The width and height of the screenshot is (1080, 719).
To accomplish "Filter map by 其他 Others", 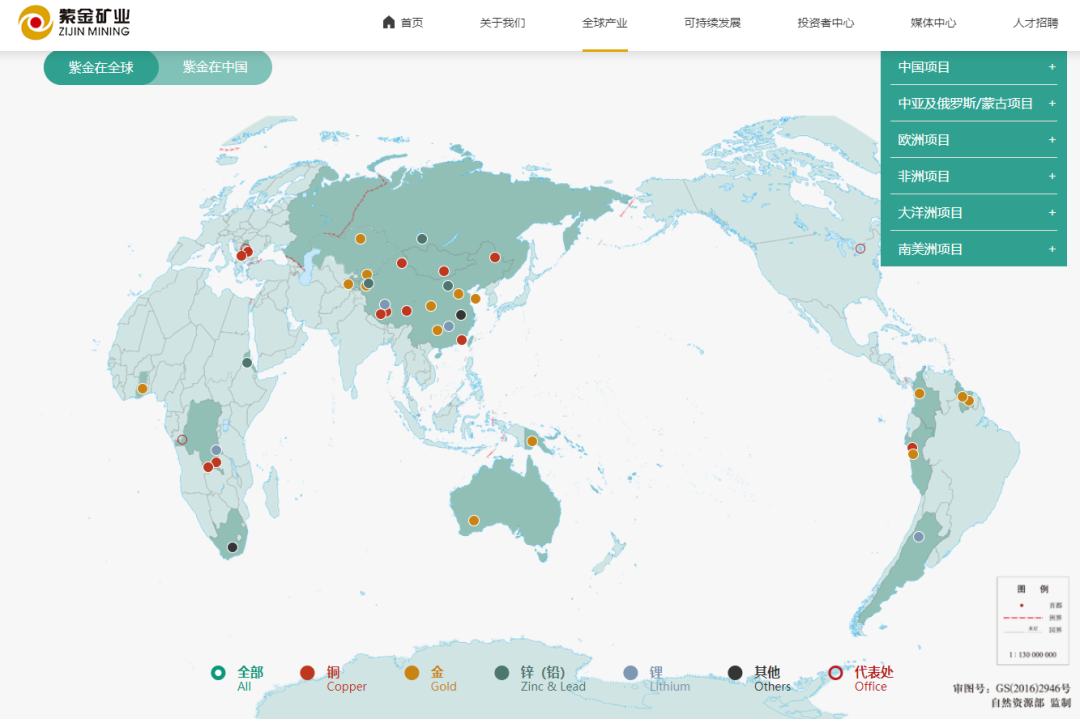I will point(759,678).
